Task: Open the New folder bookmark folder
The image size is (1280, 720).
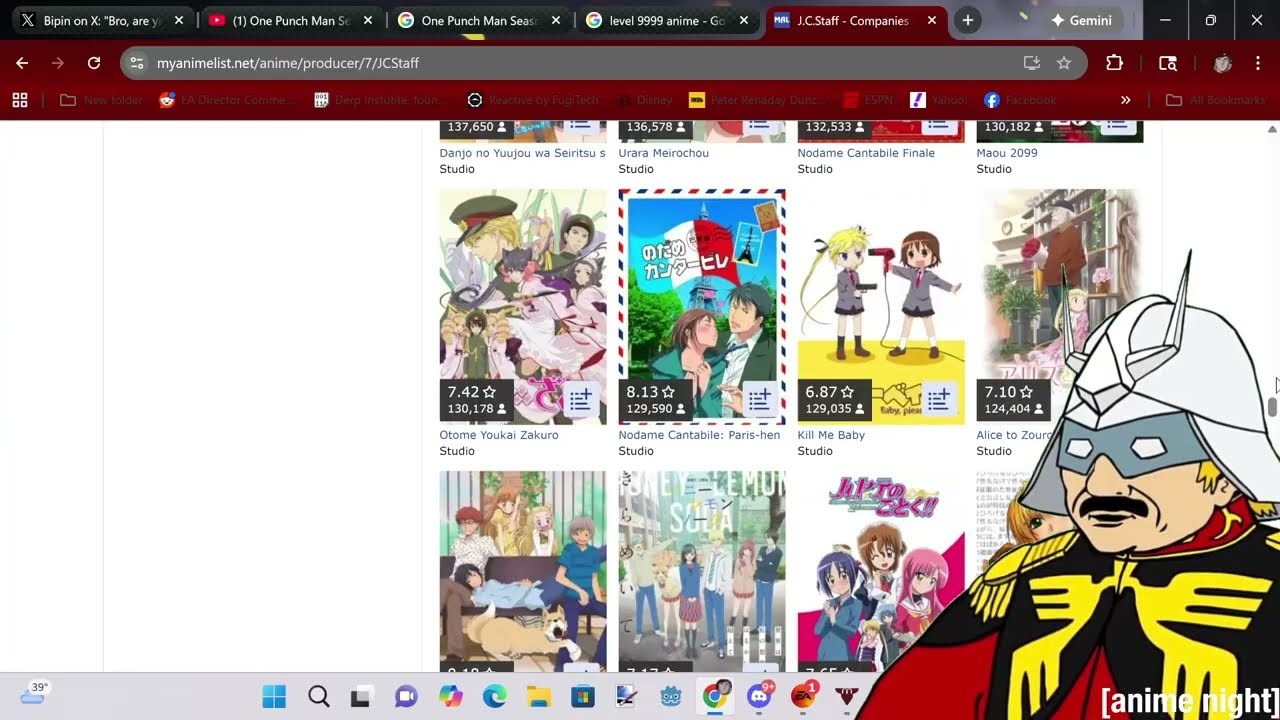Action: tap(101, 100)
